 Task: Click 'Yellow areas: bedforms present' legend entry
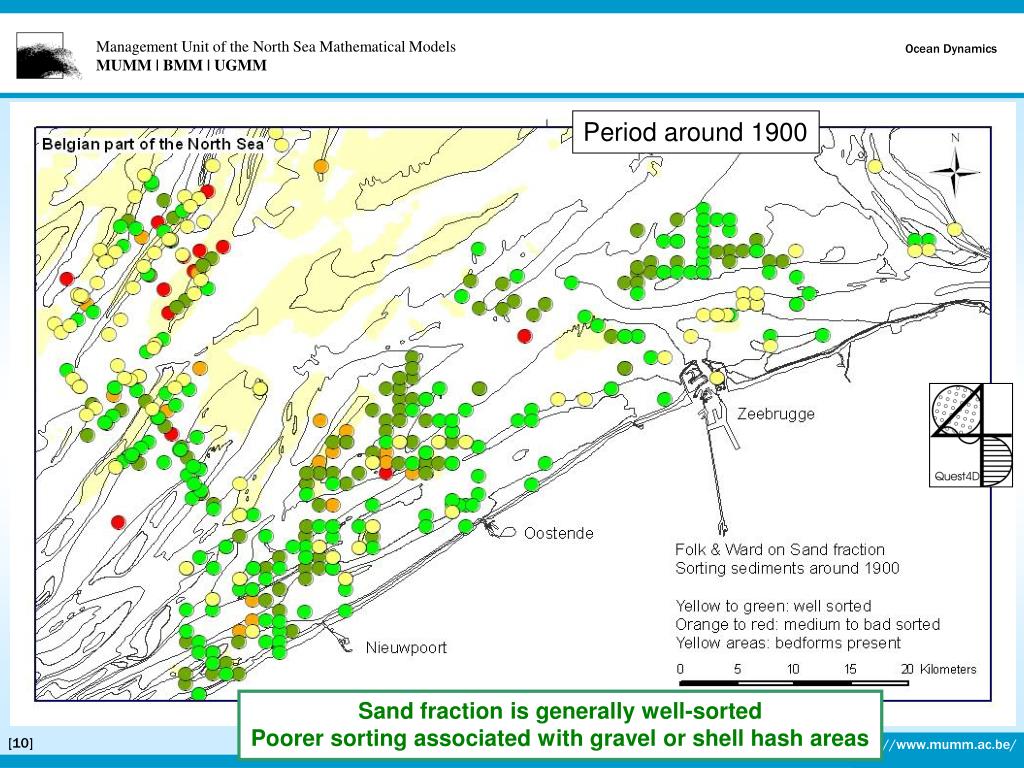(788, 643)
